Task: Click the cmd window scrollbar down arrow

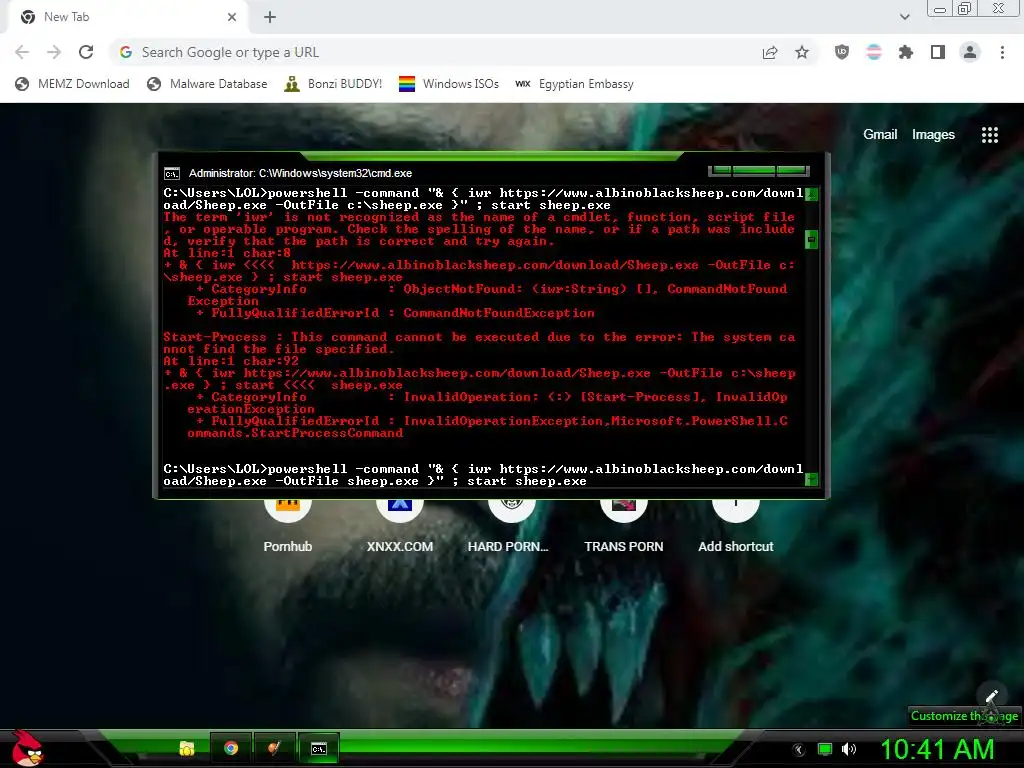Action: (811, 480)
